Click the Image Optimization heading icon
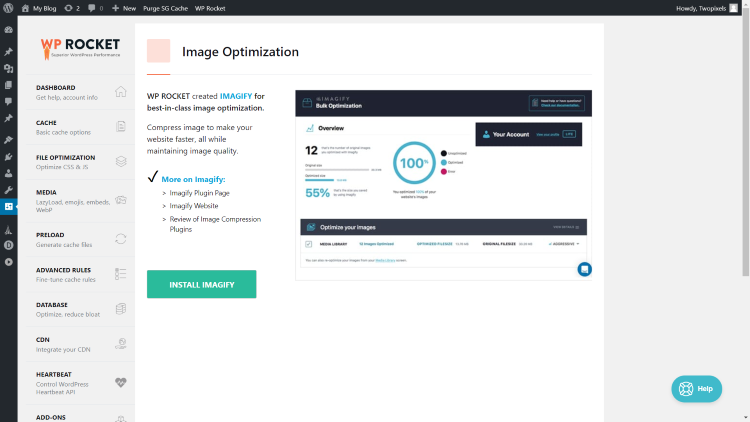The width and height of the screenshot is (750, 422). pos(158,51)
